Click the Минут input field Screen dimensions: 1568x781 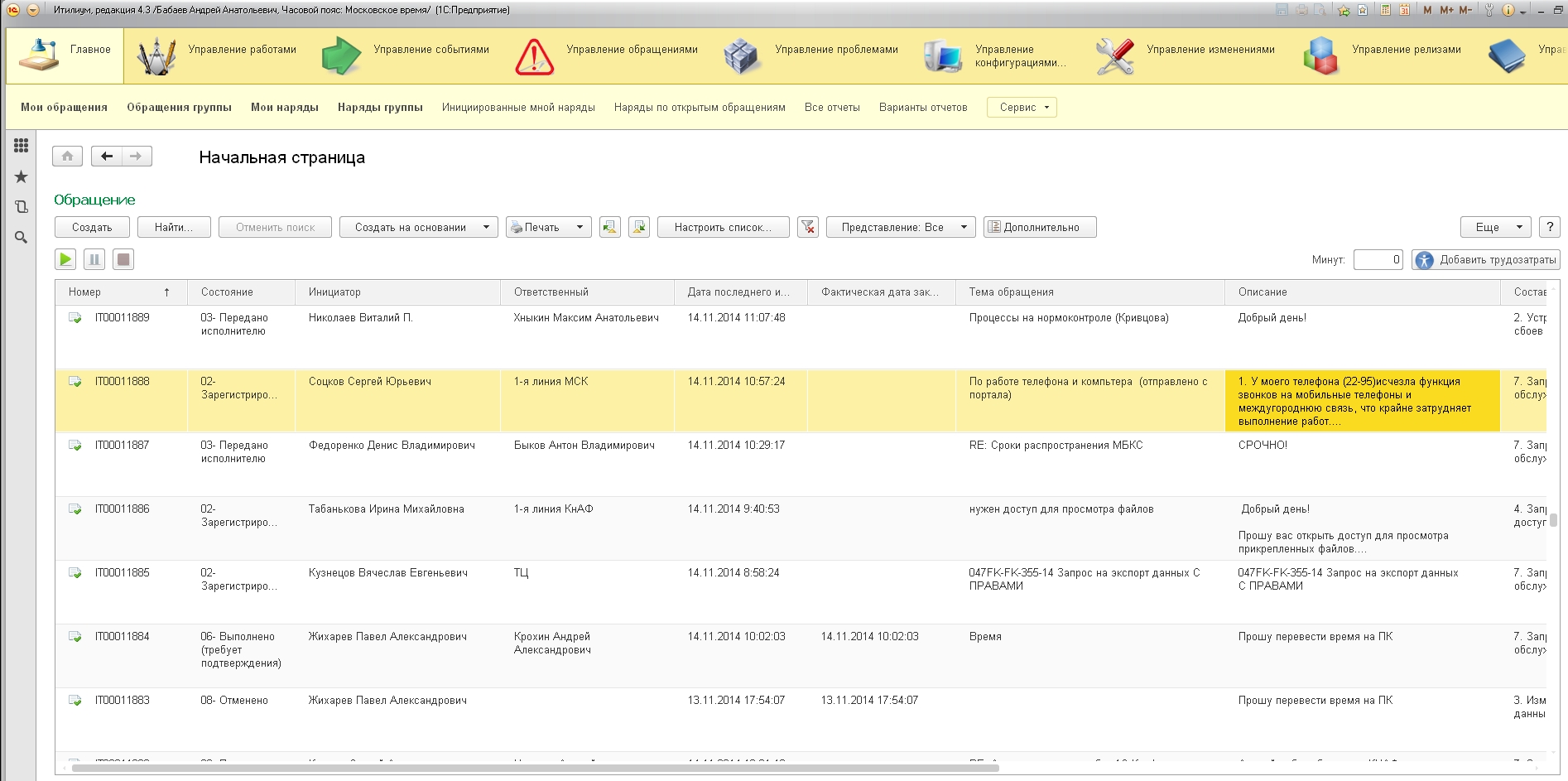pyautogui.click(x=1378, y=259)
